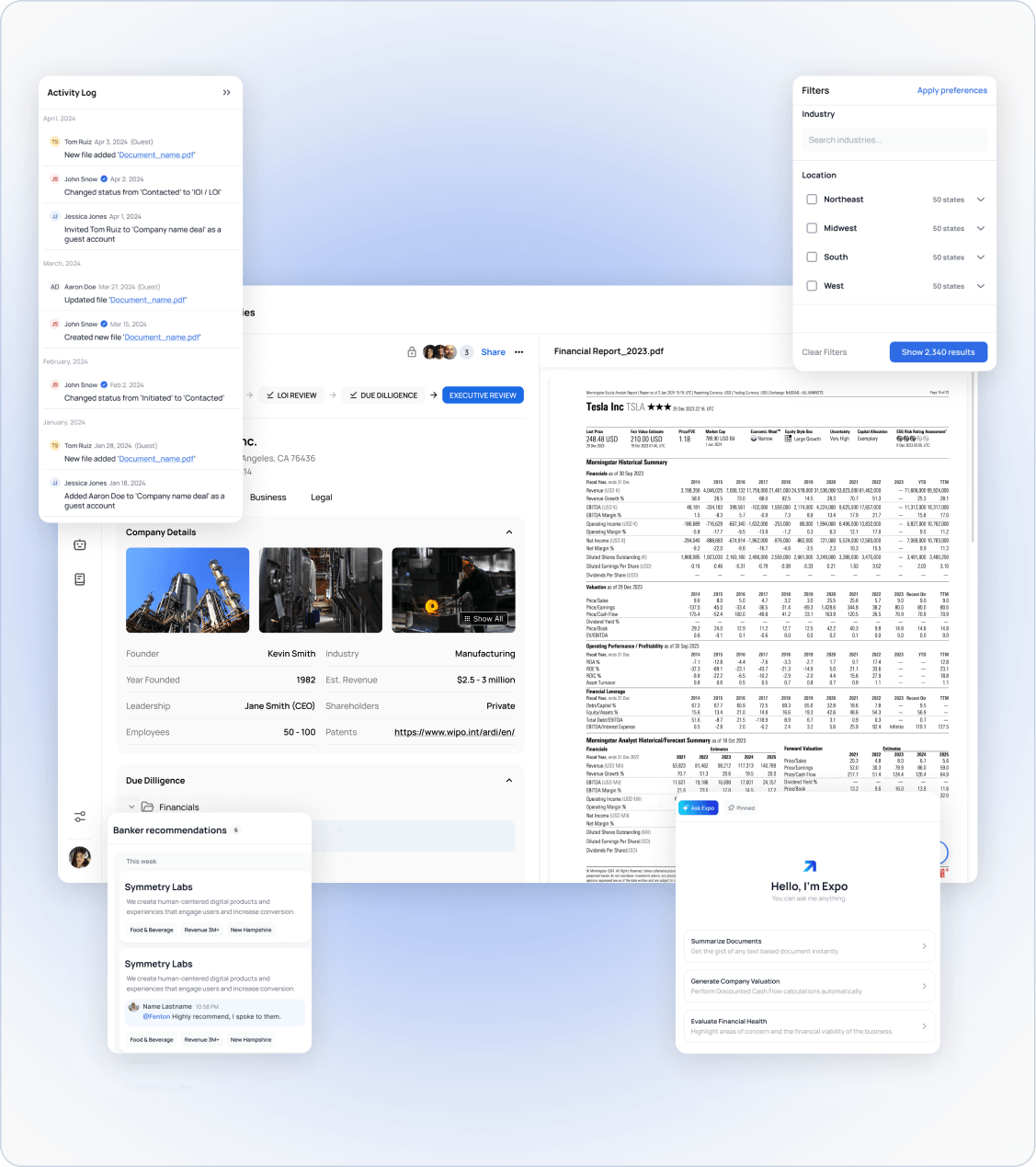Click the settings sliders icon at sidebar bottom
The image size is (1036, 1167).
tap(80, 816)
